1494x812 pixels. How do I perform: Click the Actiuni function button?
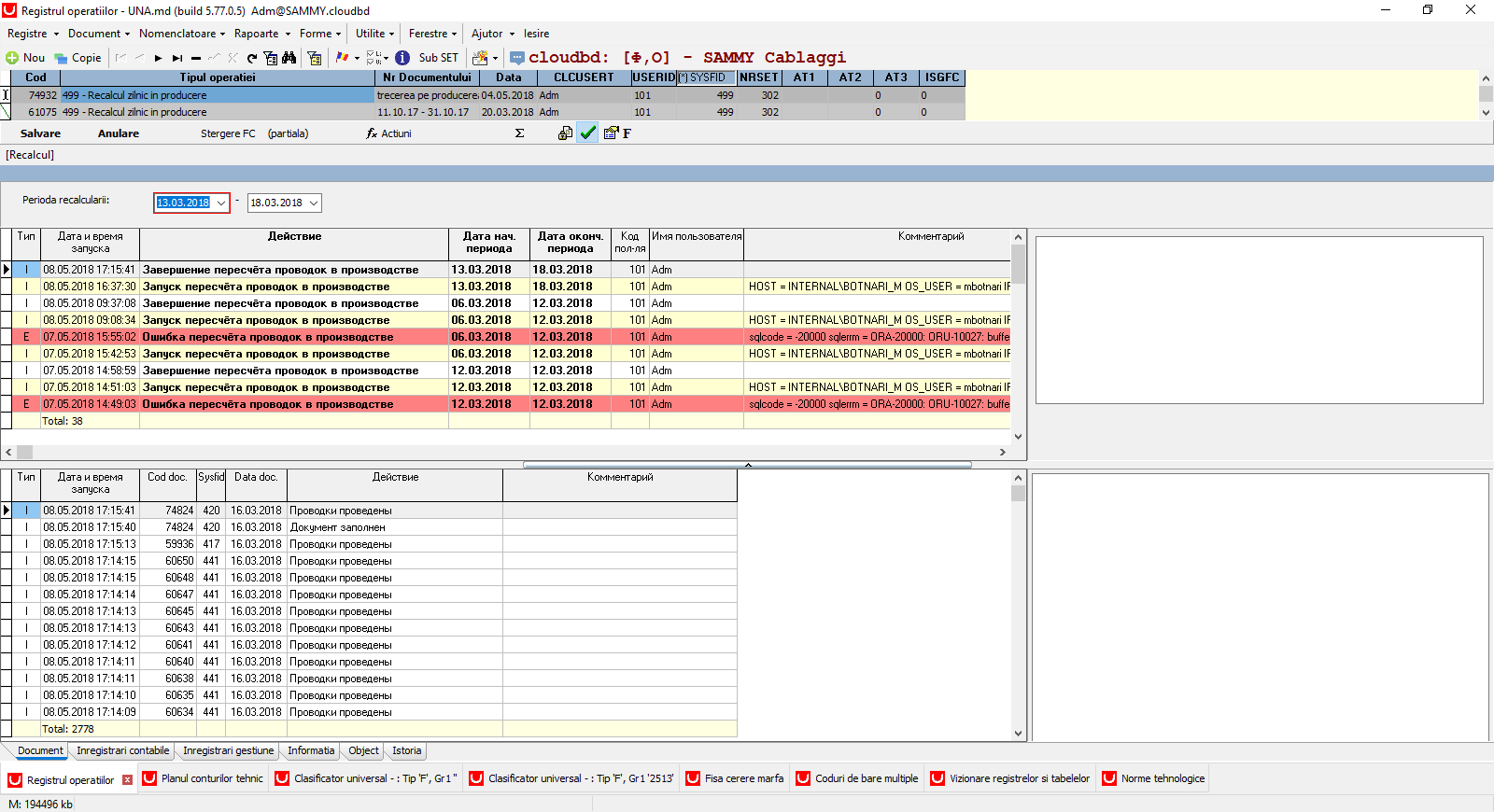pos(389,133)
